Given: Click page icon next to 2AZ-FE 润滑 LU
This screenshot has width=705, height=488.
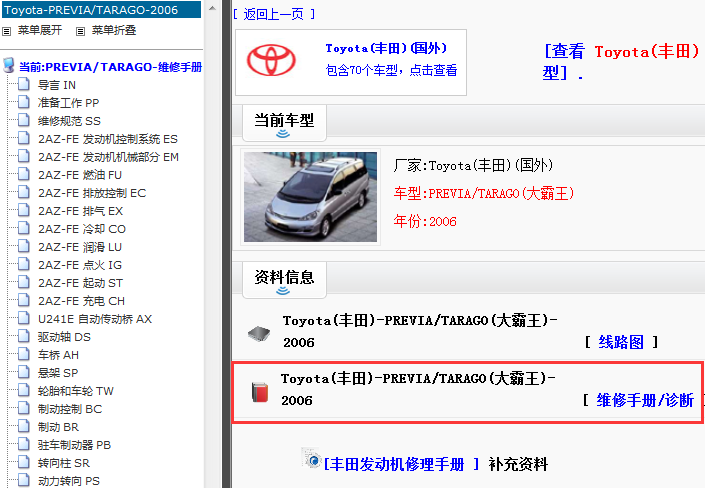Looking at the screenshot, I should (24, 246).
